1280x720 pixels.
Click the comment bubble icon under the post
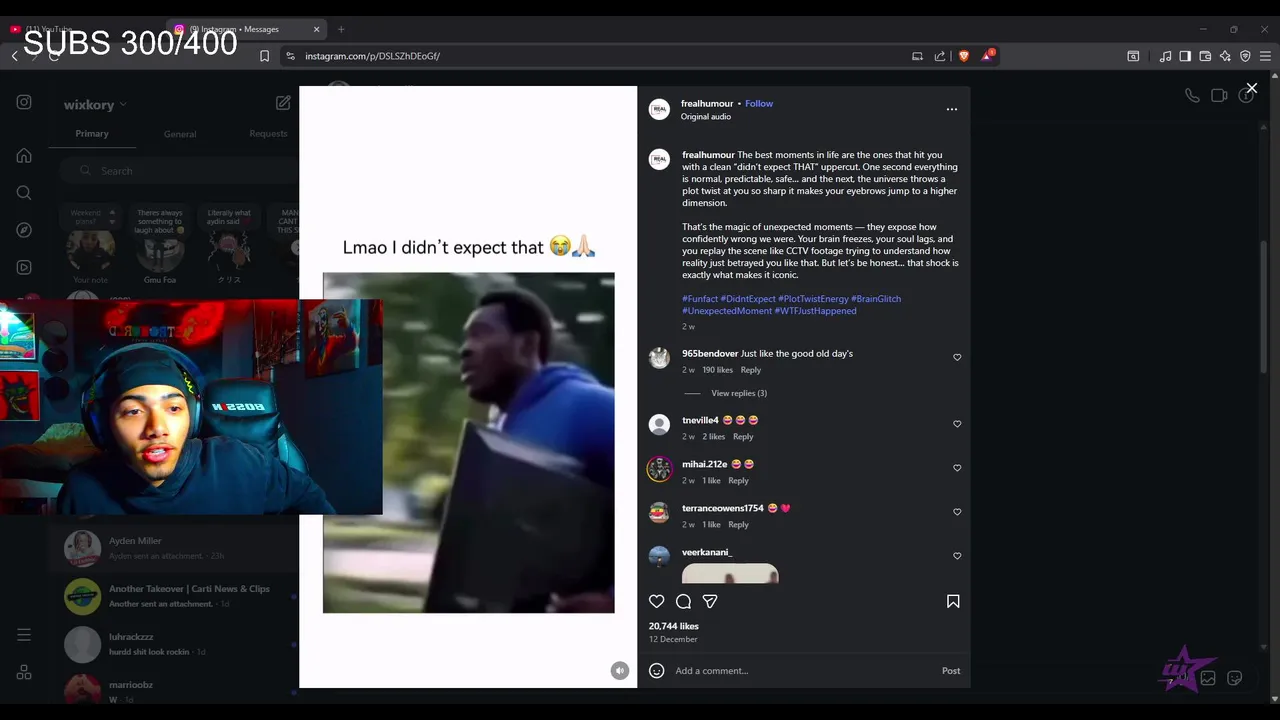click(x=683, y=601)
